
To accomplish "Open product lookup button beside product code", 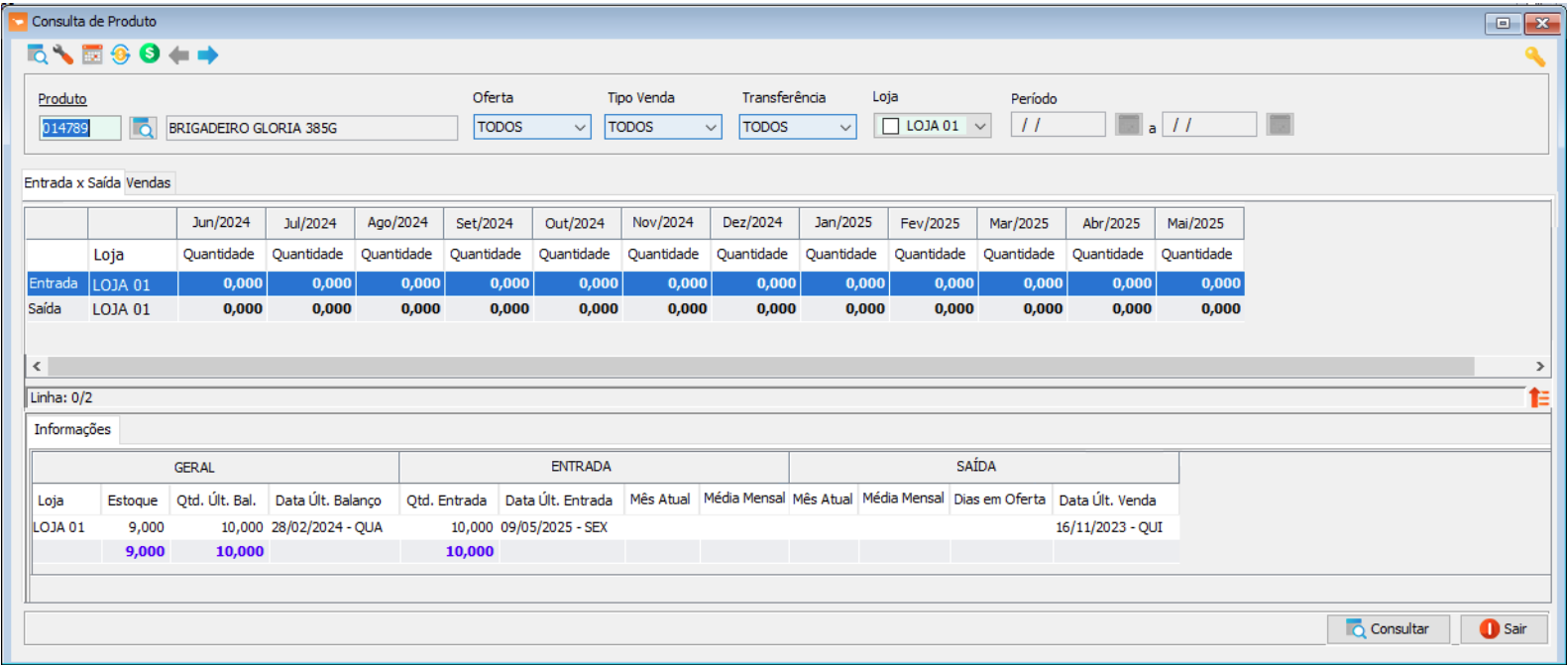I will tap(144, 128).
